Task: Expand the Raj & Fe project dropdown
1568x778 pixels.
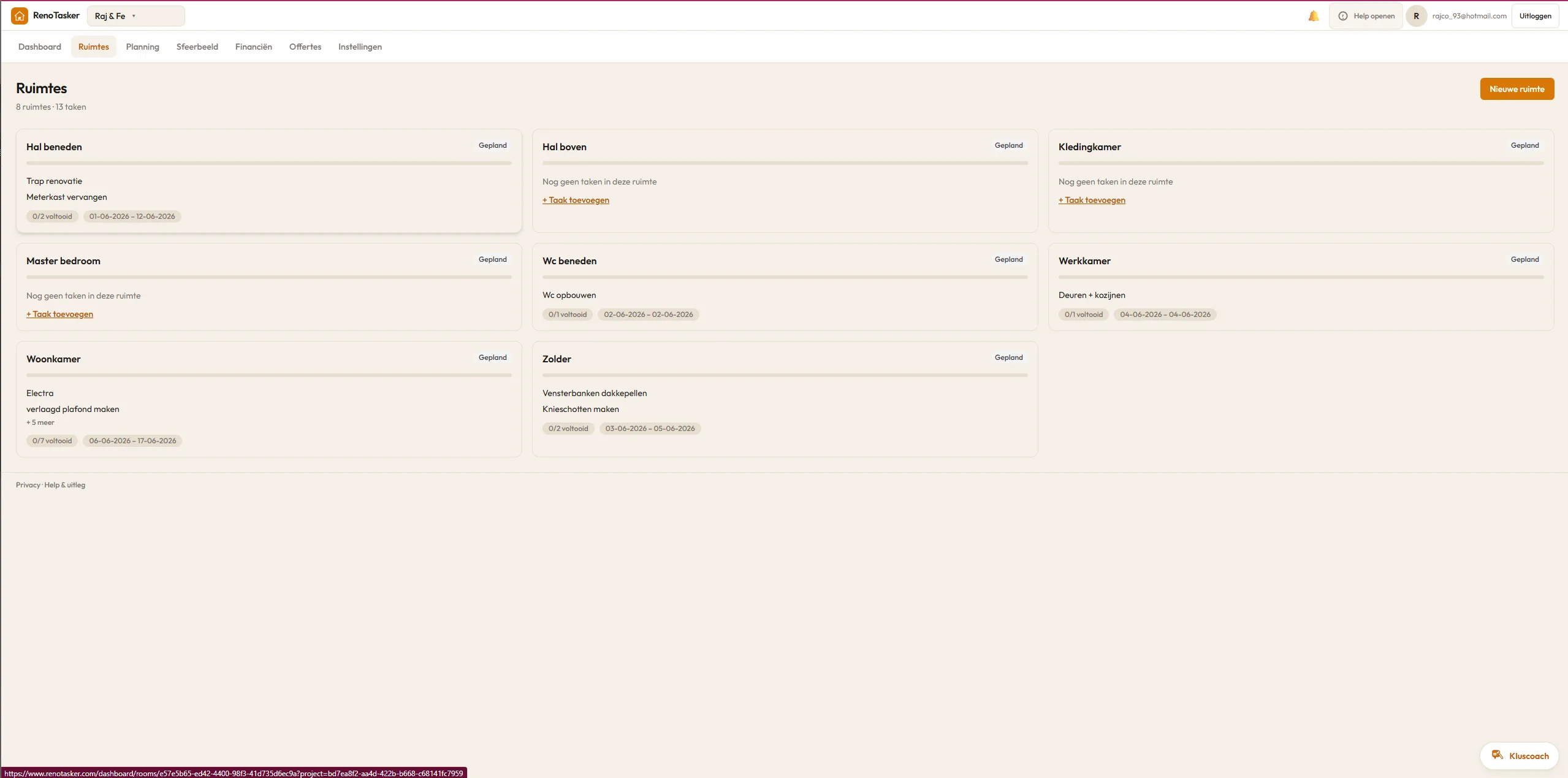Action: [x=135, y=16]
